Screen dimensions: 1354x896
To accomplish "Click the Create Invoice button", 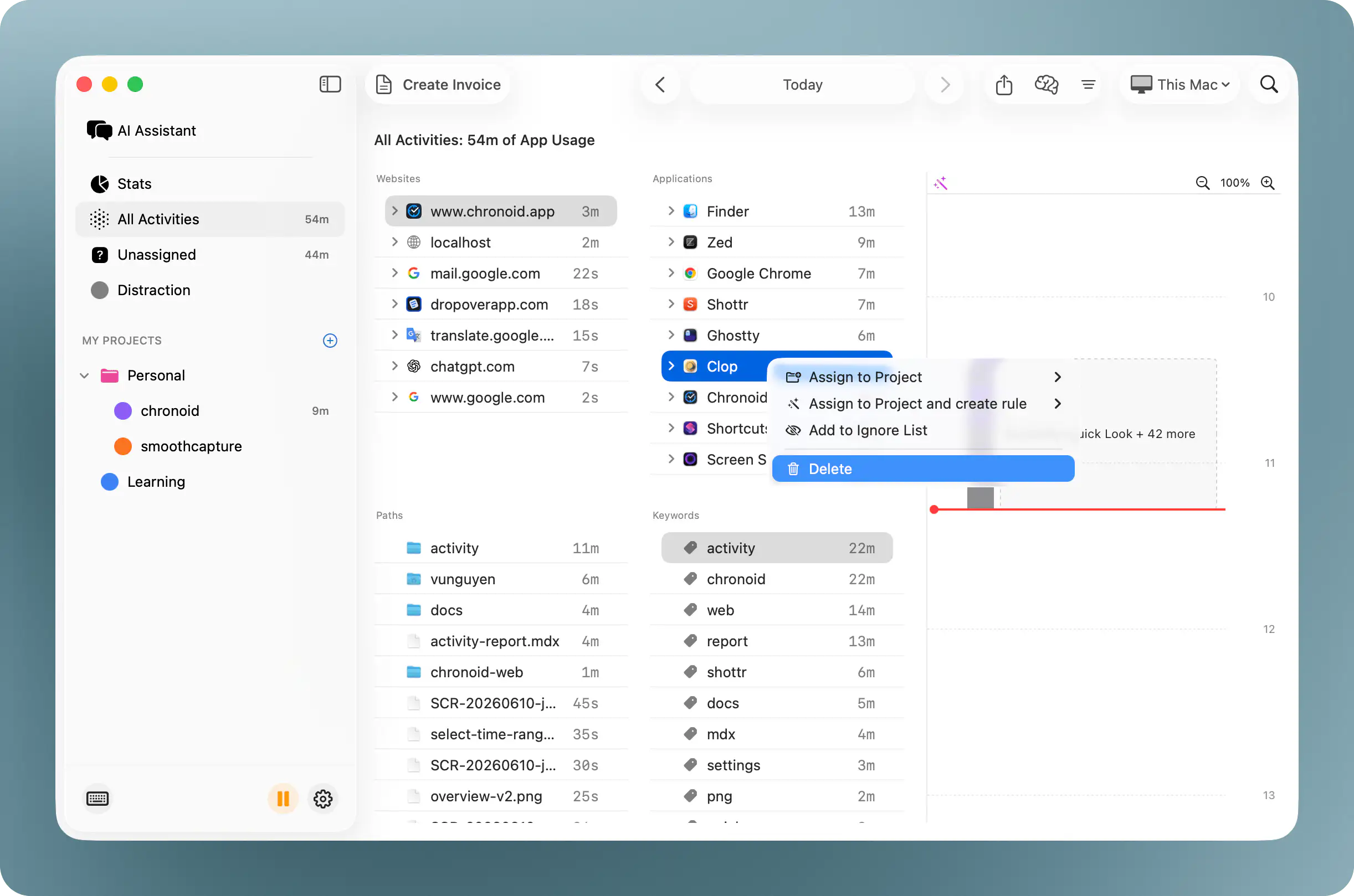I will [x=438, y=85].
